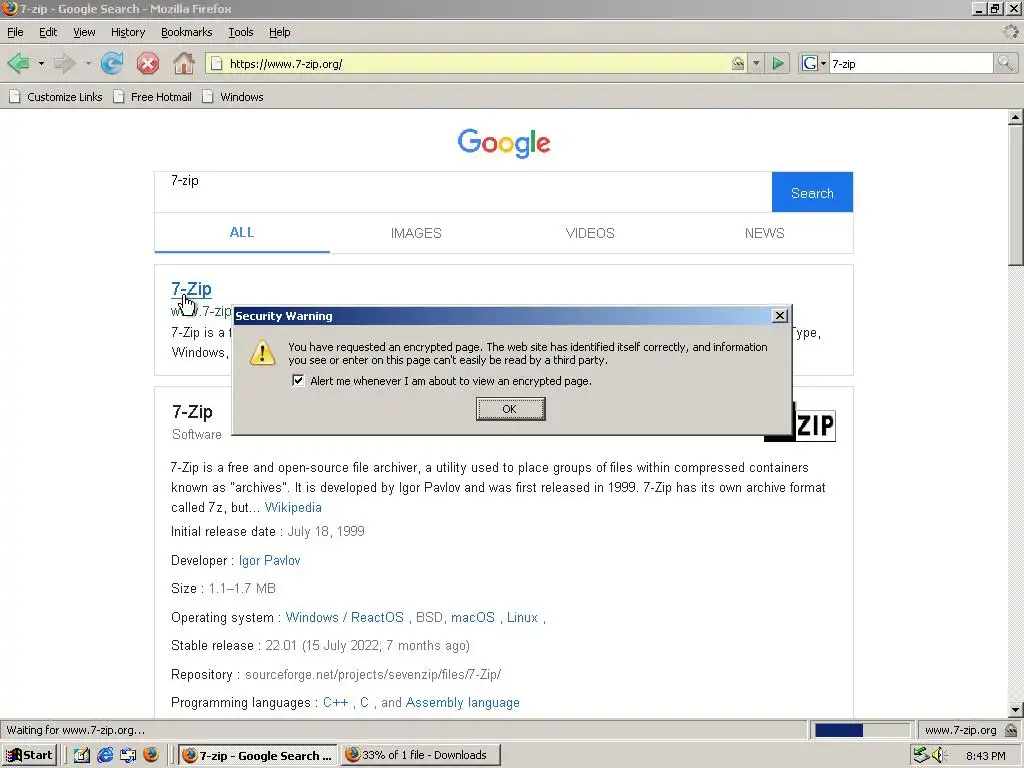Launch Internet Explorer from Quick Launch
This screenshot has height=768, width=1024.
(104, 755)
